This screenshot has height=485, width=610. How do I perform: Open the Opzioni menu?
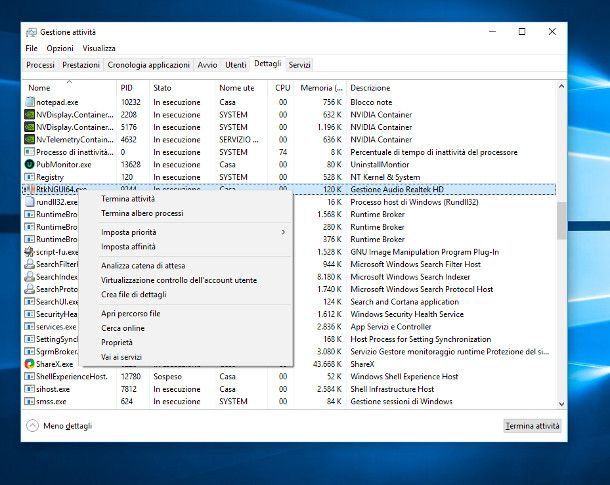tap(60, 48)
